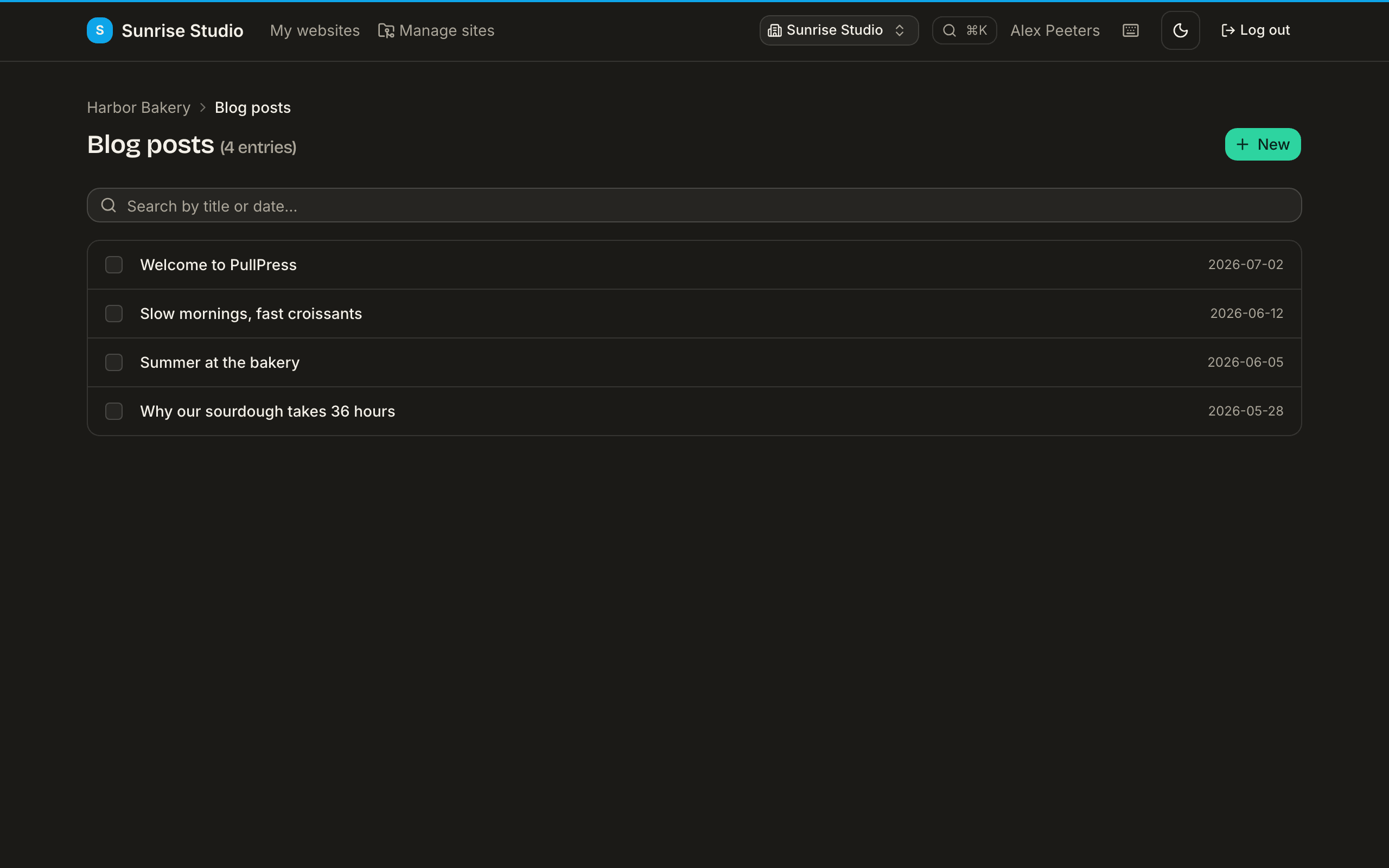Open Slow mornings, fast croissants post
The image size is (1389, 868).
click(251, 314)
